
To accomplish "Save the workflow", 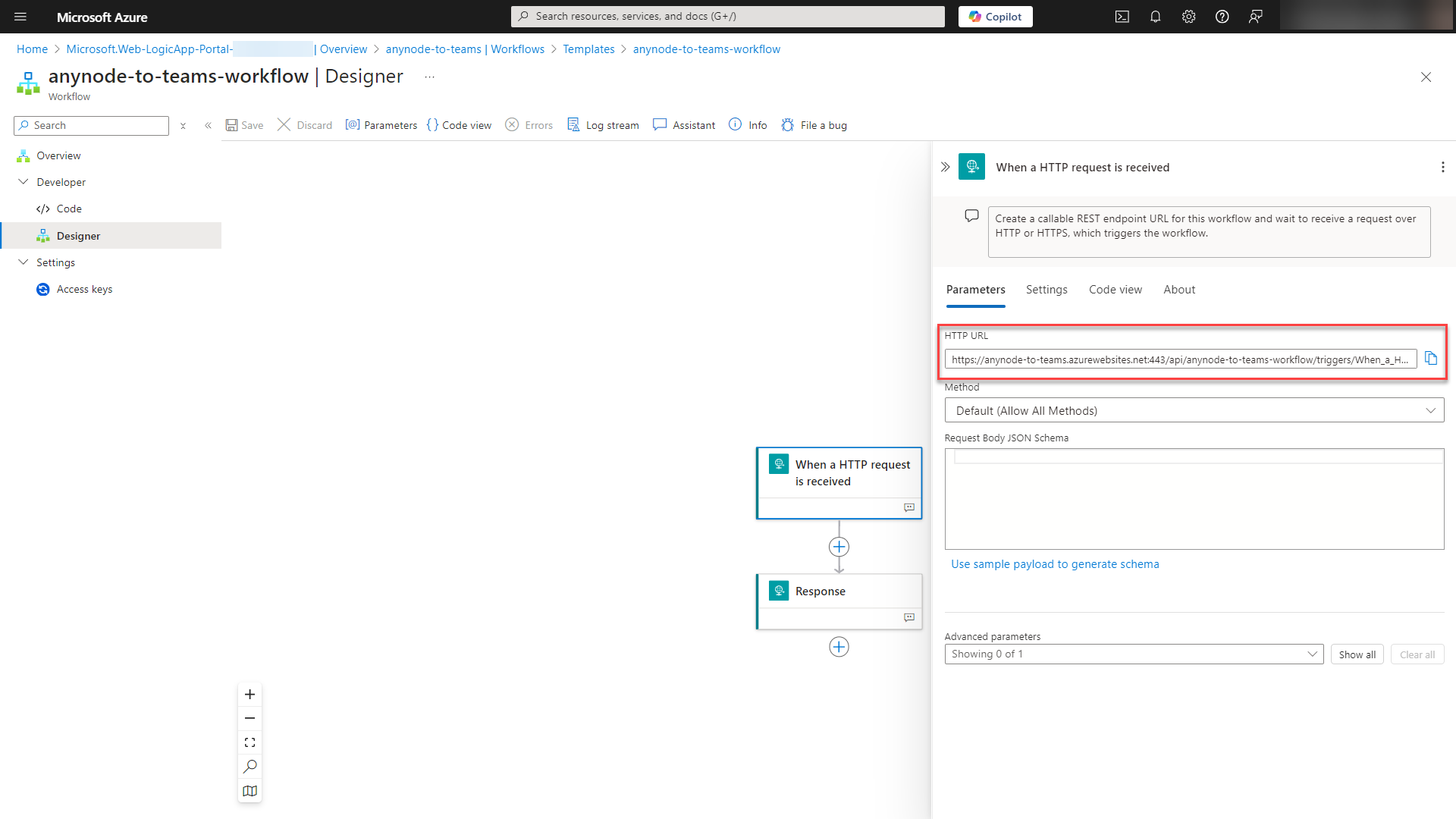I will point(244,125).
